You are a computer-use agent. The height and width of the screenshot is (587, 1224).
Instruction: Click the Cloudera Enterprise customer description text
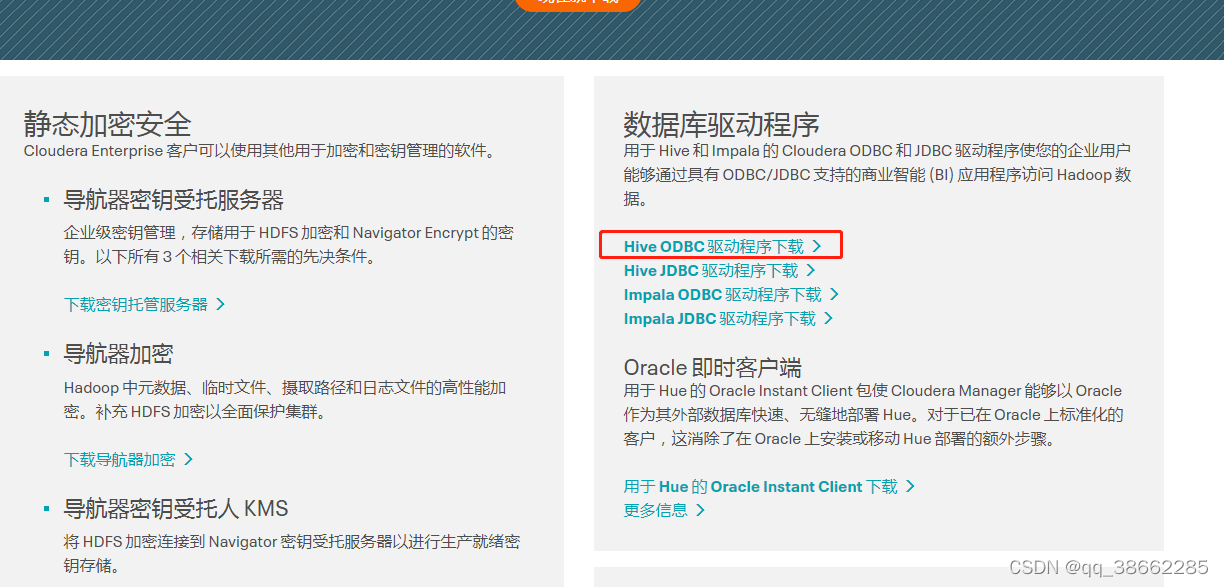[x=260, y=151]
